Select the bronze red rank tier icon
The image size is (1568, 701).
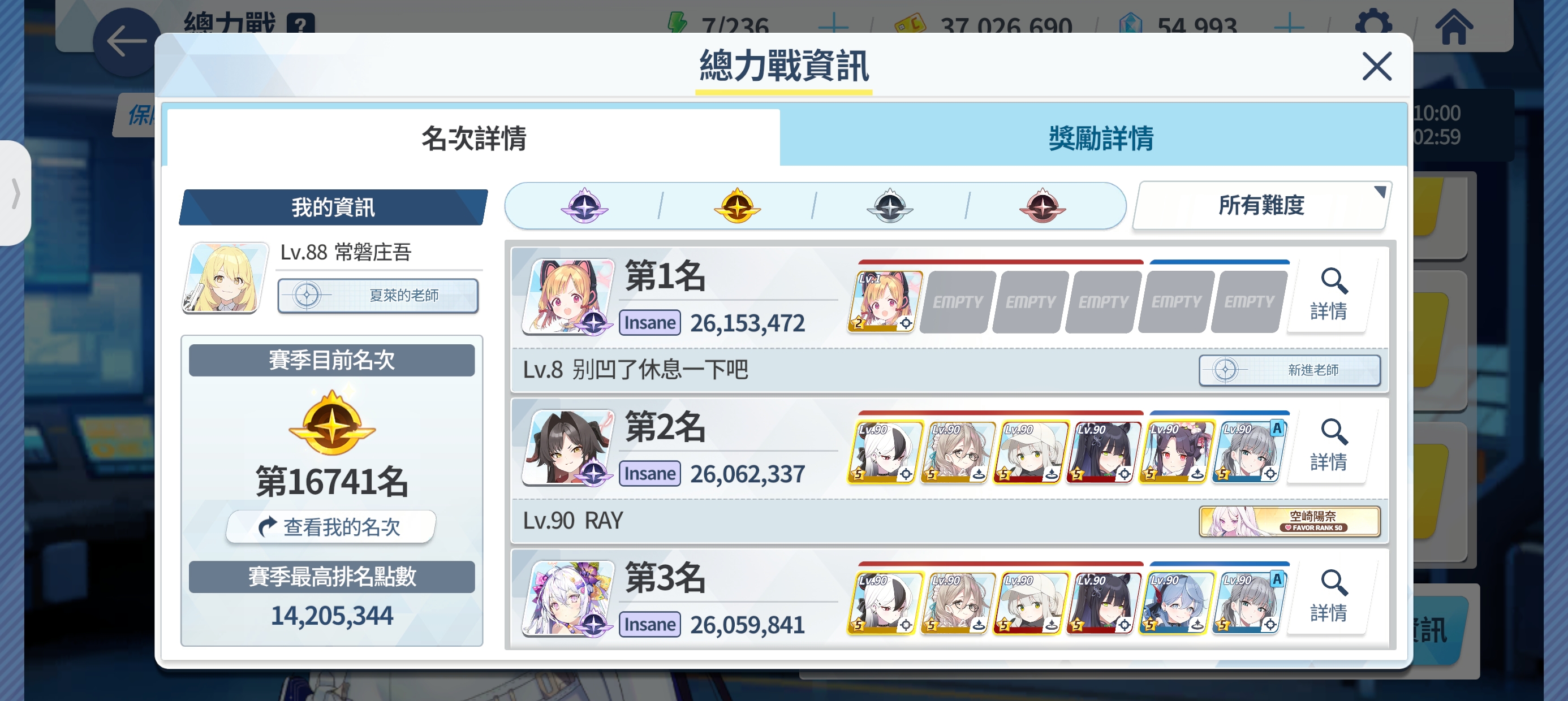click(x=1043, y=206)
